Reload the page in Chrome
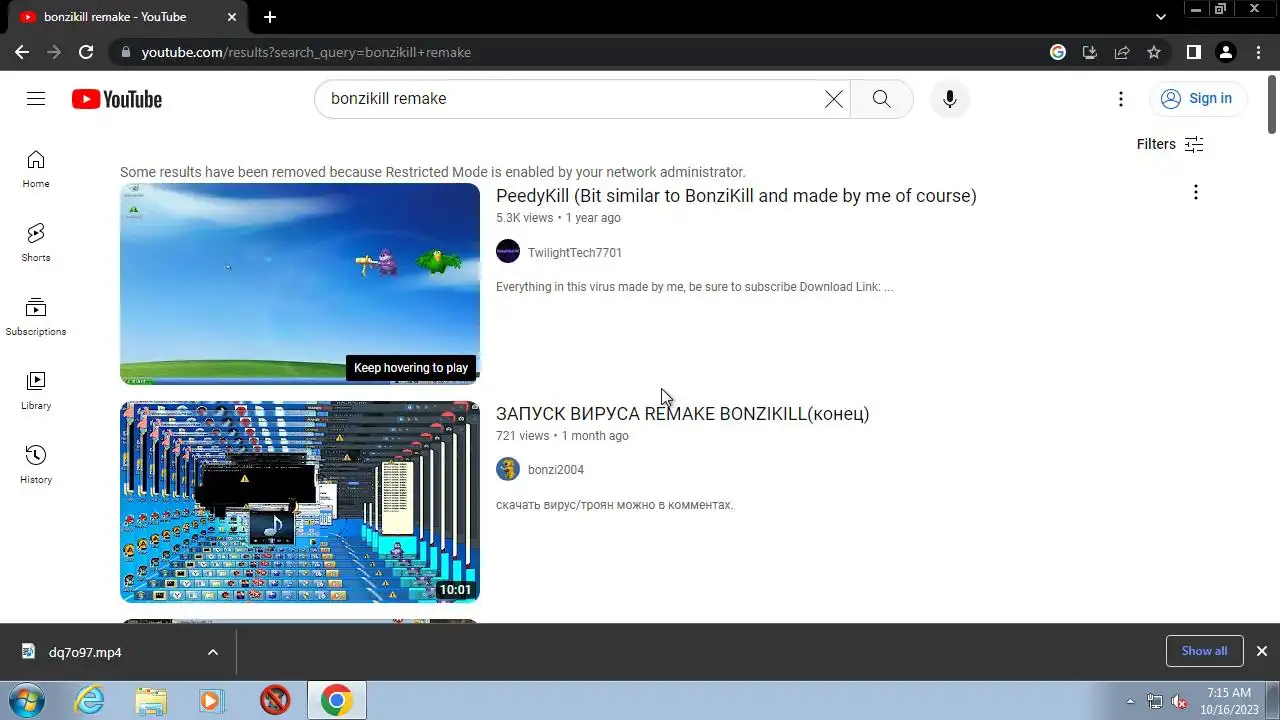 (86, 52)
